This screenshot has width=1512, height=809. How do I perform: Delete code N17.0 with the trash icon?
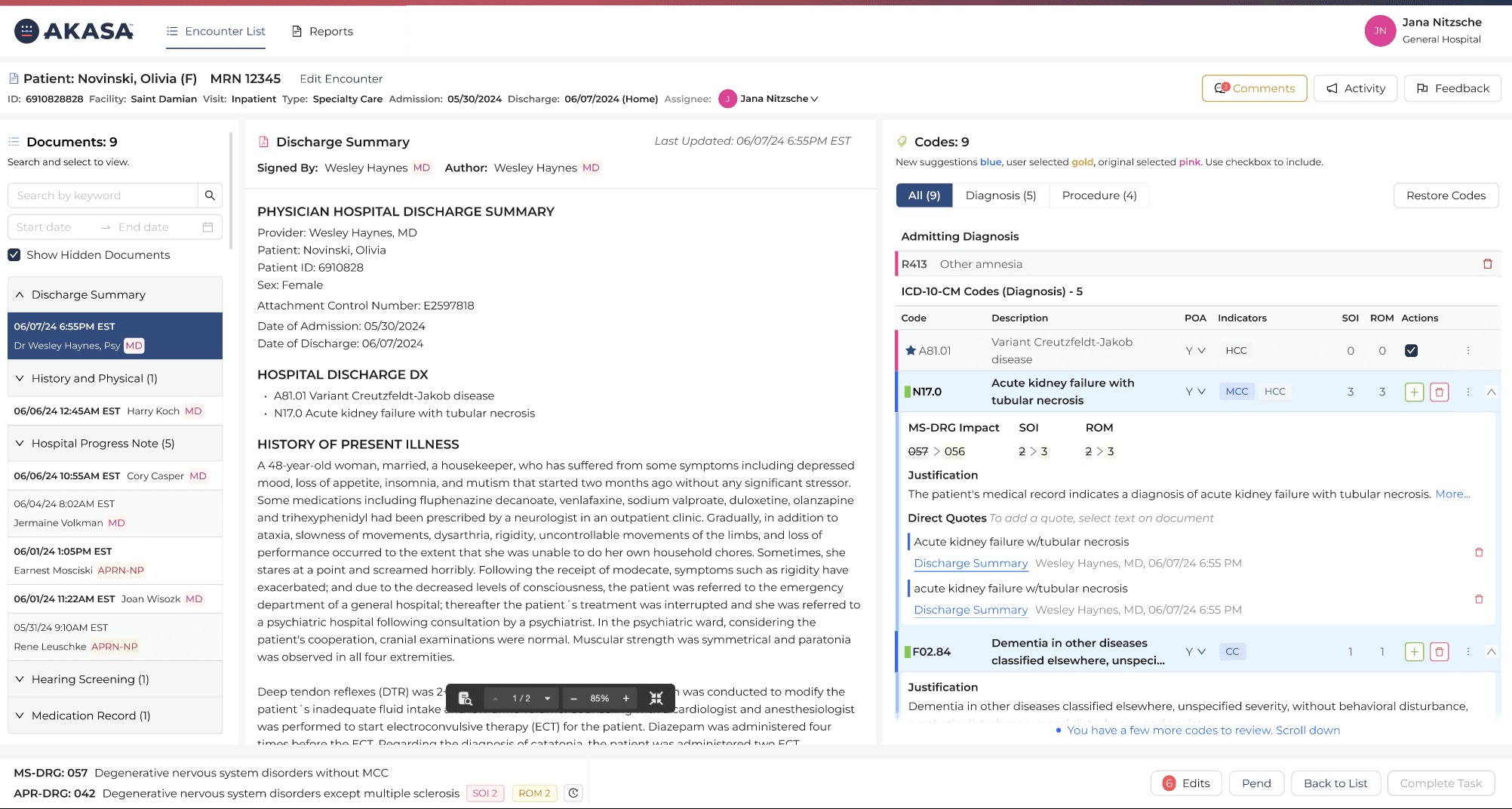coord(1440,392)
